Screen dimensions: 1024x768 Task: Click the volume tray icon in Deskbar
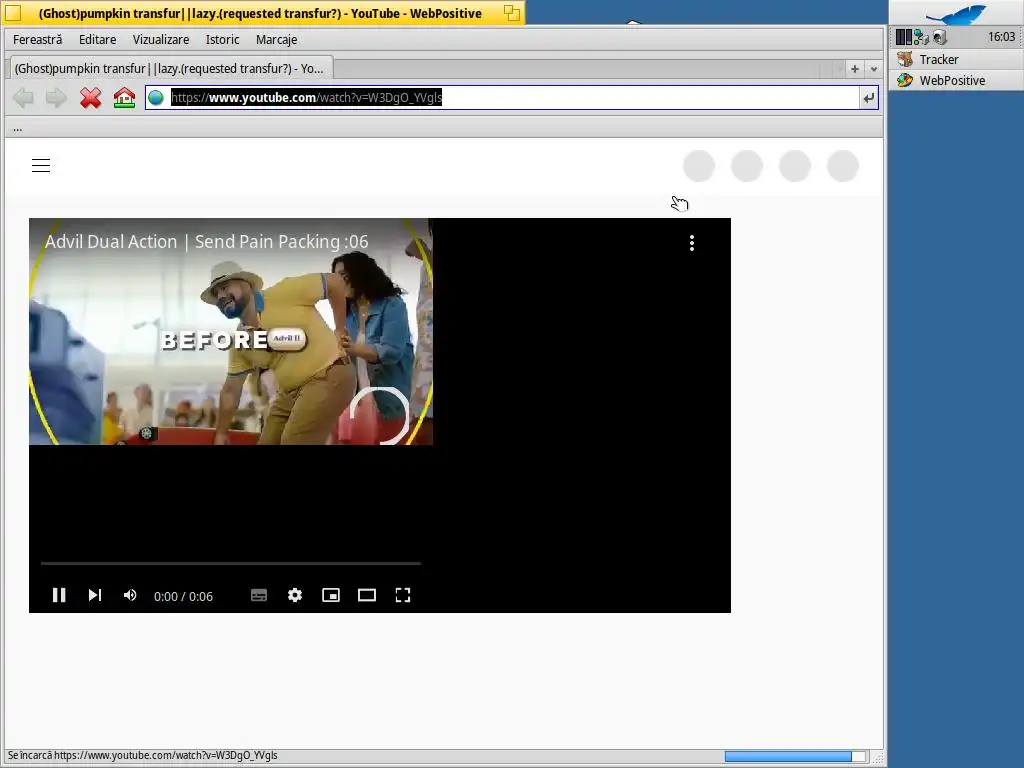point(940,37)
